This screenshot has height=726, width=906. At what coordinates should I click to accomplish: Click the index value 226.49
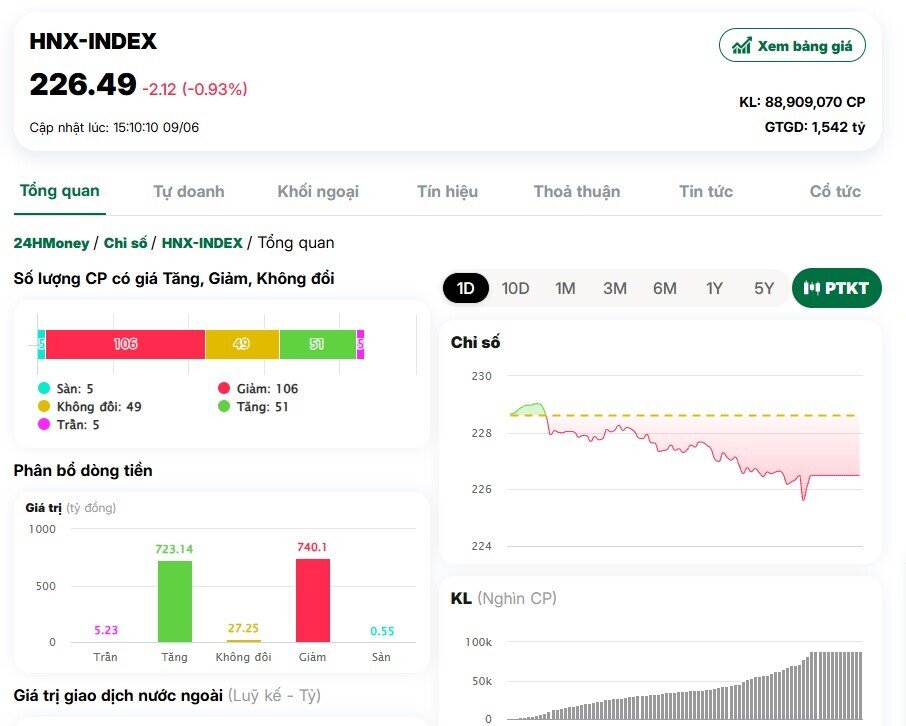[x=83, y=85]
